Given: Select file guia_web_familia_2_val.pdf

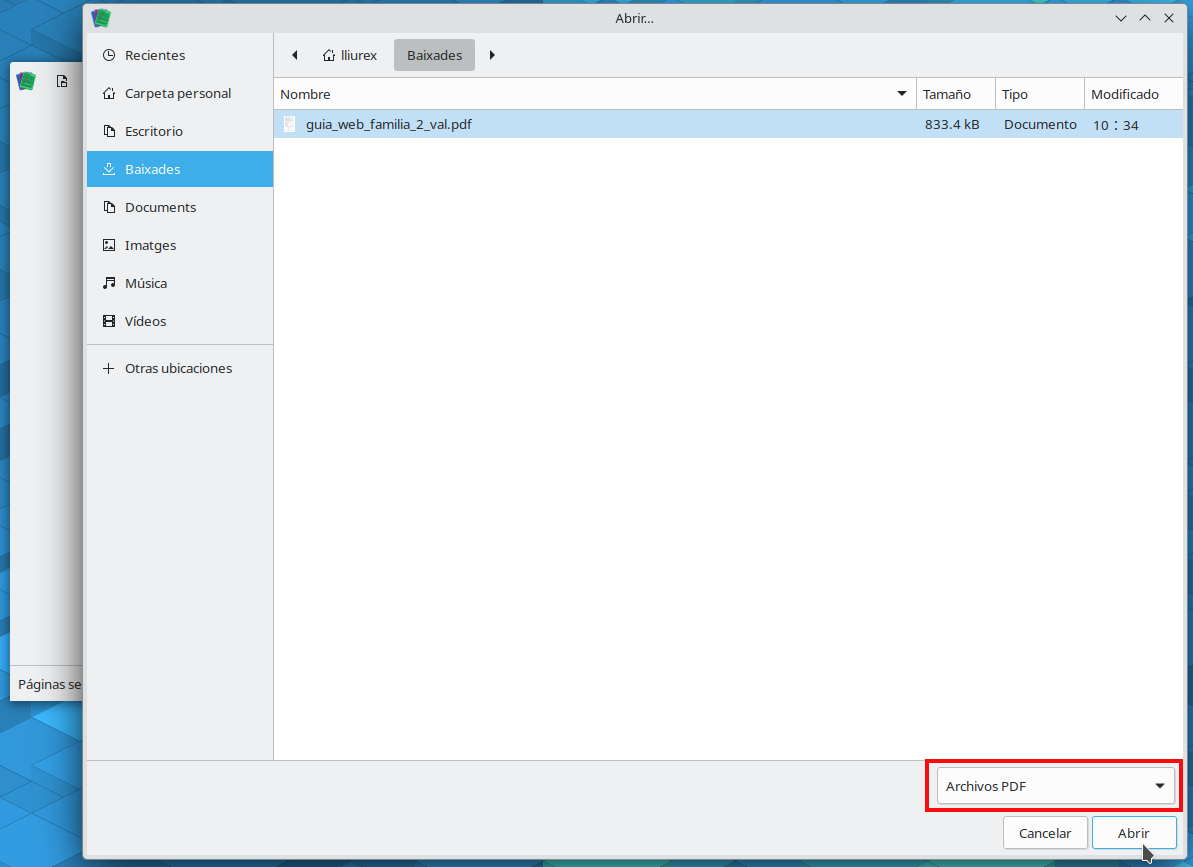Looking at the screenshot, I should pyautogui.click(x=728, y=124).
